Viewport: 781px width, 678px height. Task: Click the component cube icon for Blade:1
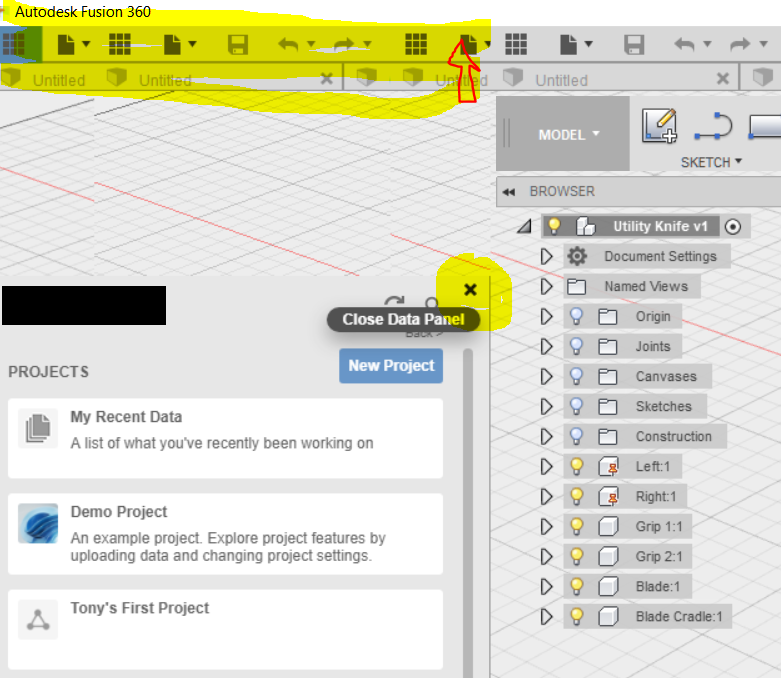tap(608, 587)
